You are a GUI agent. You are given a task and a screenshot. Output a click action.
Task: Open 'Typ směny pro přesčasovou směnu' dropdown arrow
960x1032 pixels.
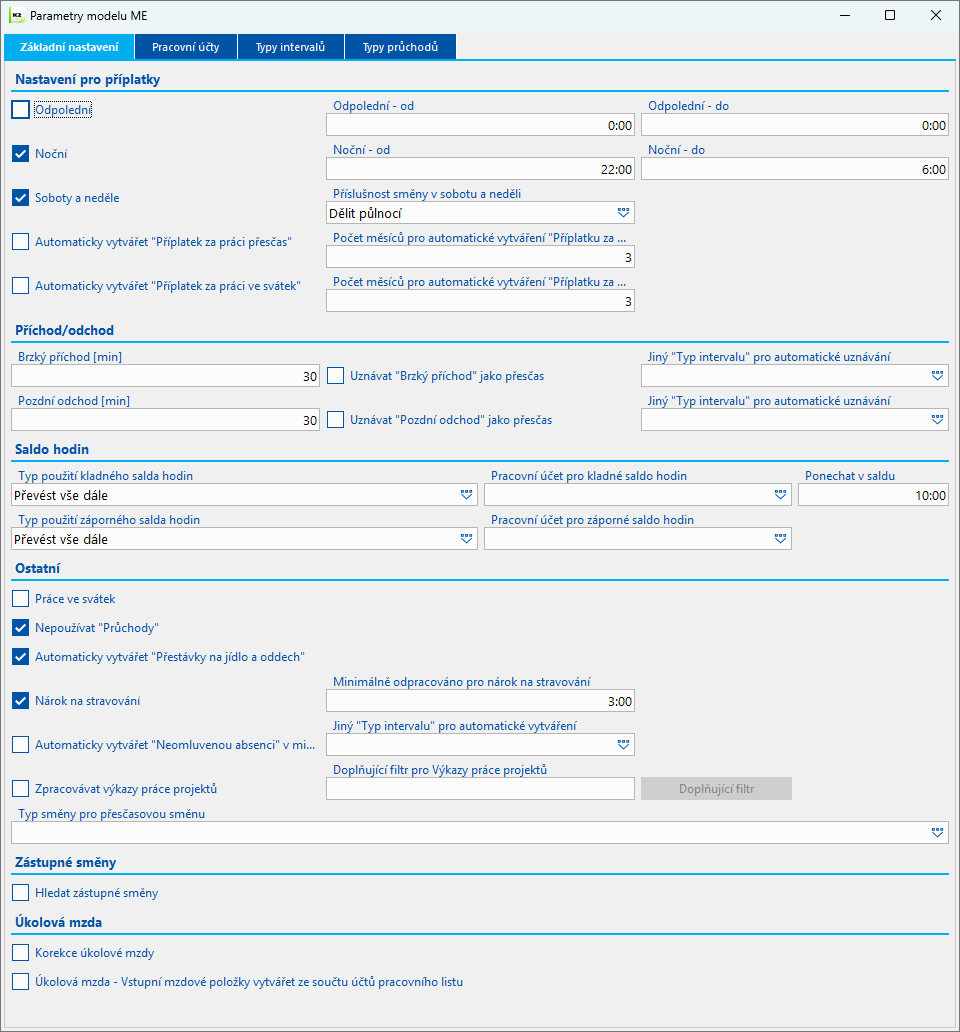coord(938,833)
